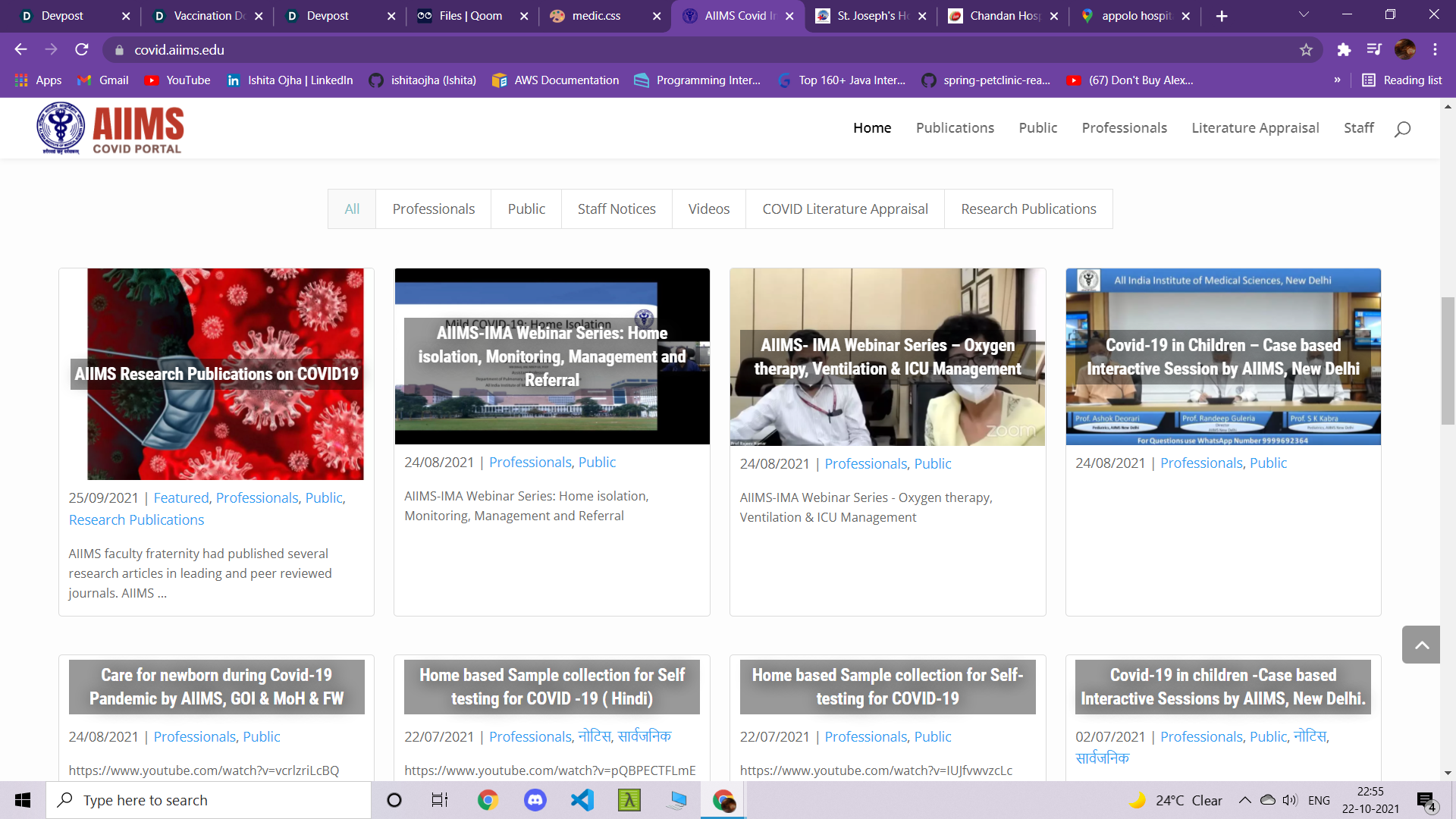Image resolution: width=1456 pixels, height=819 pixels.
Task: Open Discord from the taskbar
Action: tap(535, 800)
